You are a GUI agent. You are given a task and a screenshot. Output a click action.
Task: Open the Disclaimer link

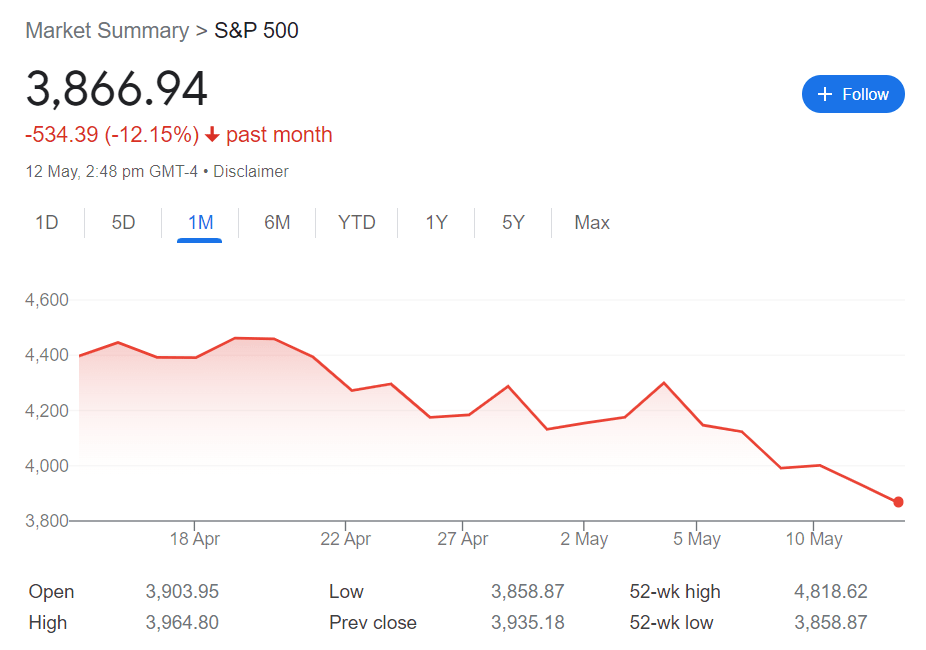point(251,171)
